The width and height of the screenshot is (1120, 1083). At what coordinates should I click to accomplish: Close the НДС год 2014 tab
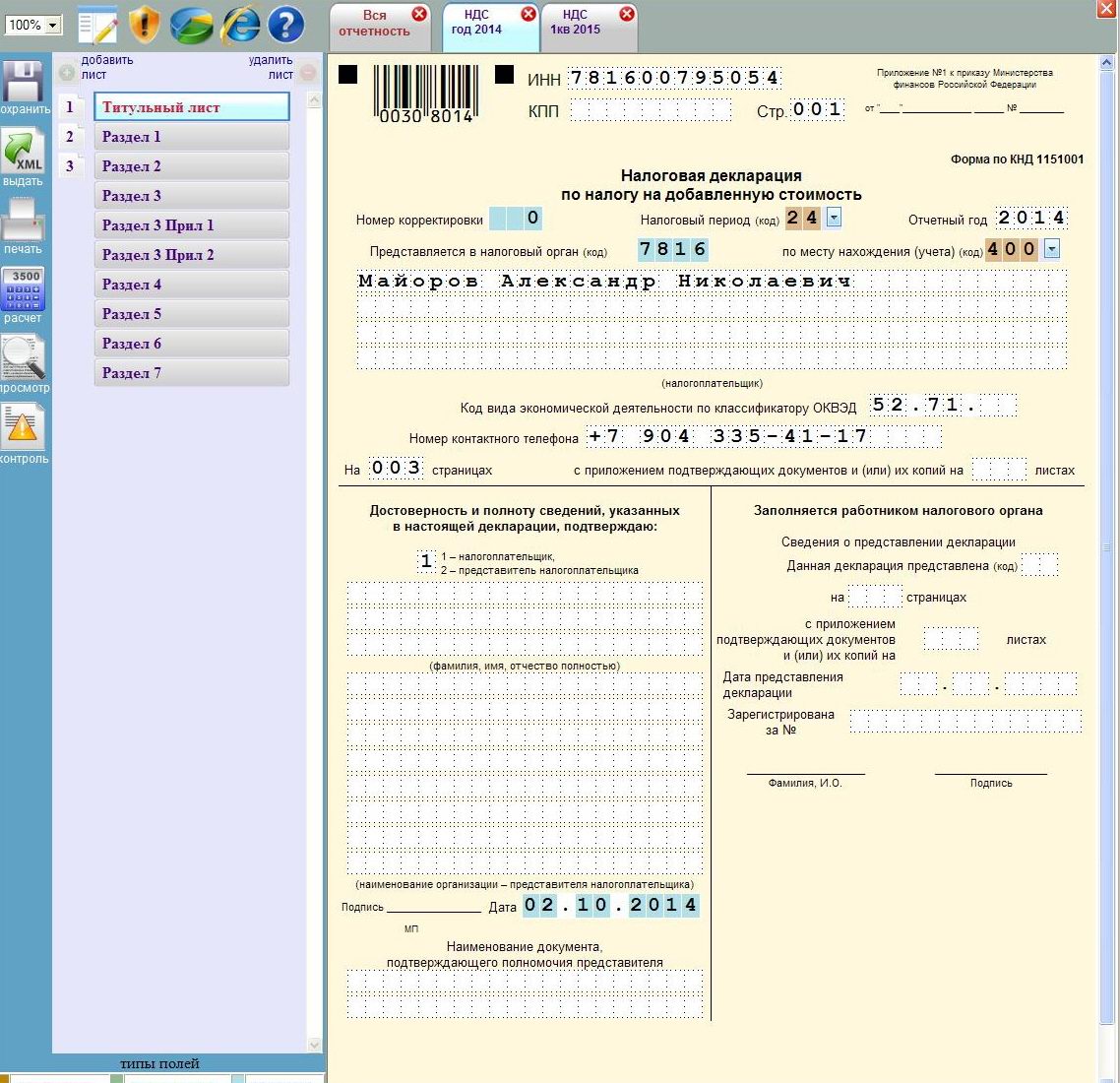pyautogui.click(x=528, y=14)
